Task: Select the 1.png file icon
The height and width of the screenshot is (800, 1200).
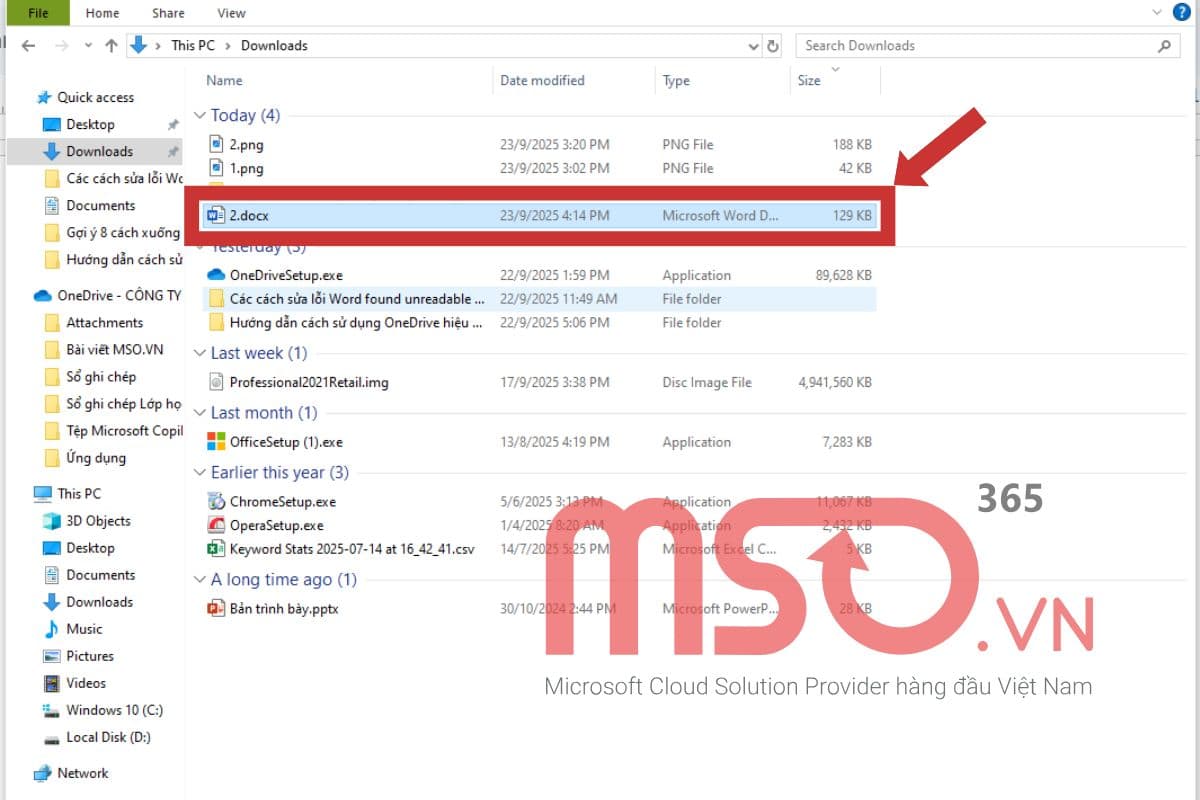Action: tap(216, 168)
